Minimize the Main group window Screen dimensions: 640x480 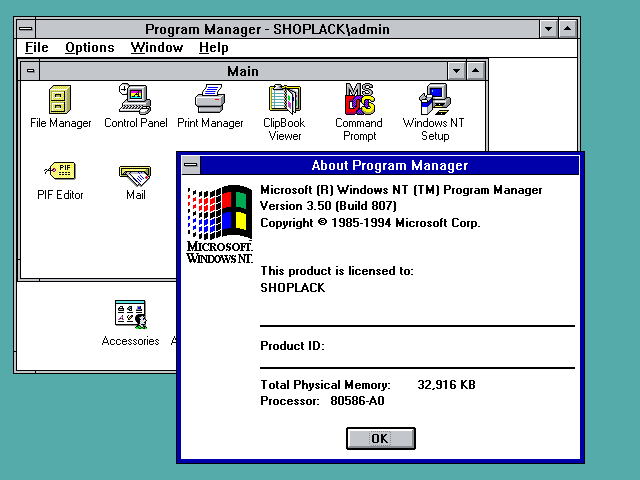[456, 71]
